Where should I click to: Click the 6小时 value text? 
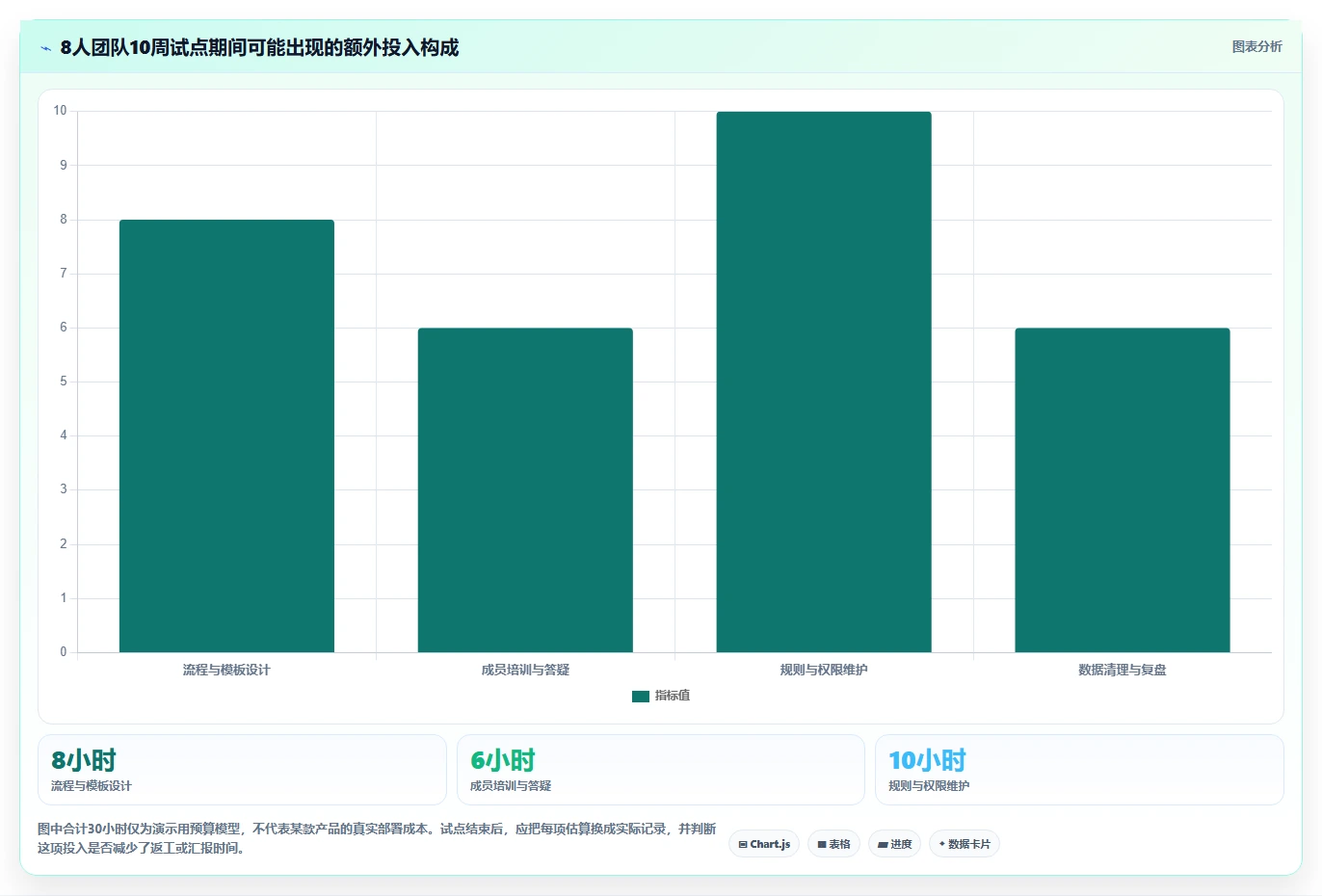(x=503, y=760)
